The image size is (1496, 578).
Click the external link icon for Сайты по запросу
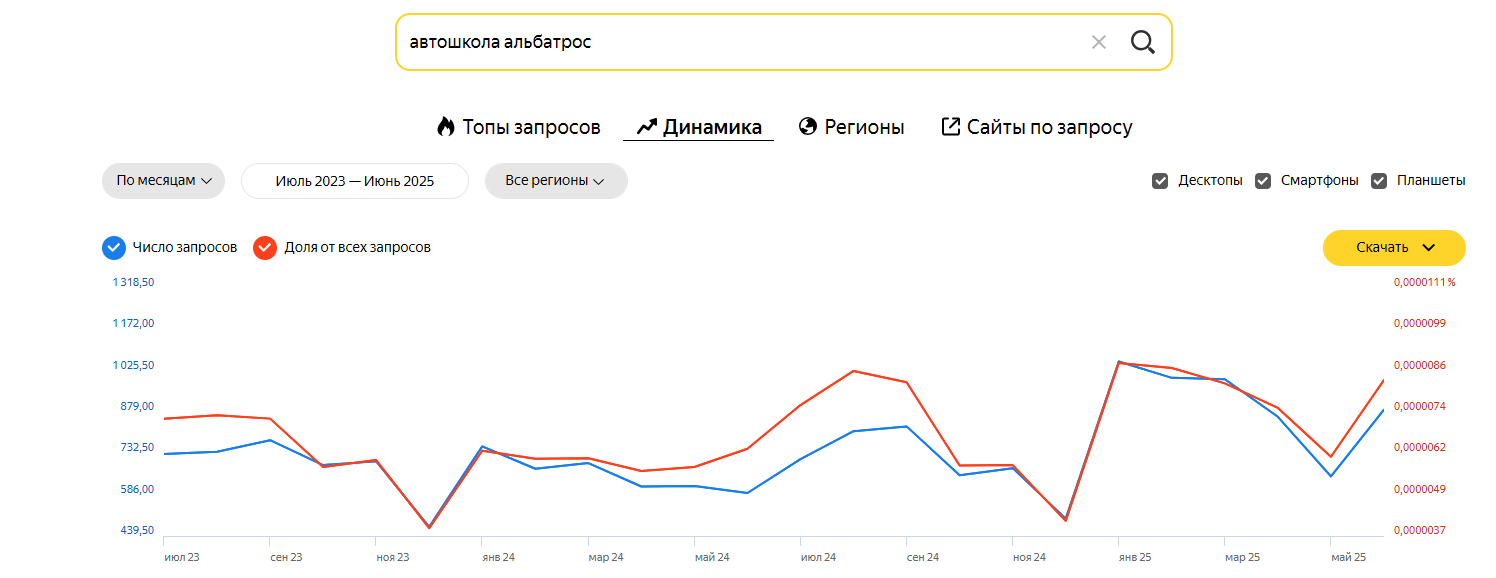pos(951,127)
